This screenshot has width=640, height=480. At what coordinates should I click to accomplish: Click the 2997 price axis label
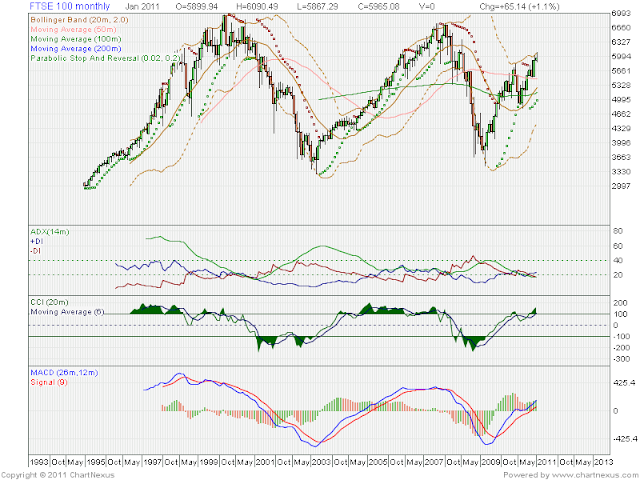[621, 186]
